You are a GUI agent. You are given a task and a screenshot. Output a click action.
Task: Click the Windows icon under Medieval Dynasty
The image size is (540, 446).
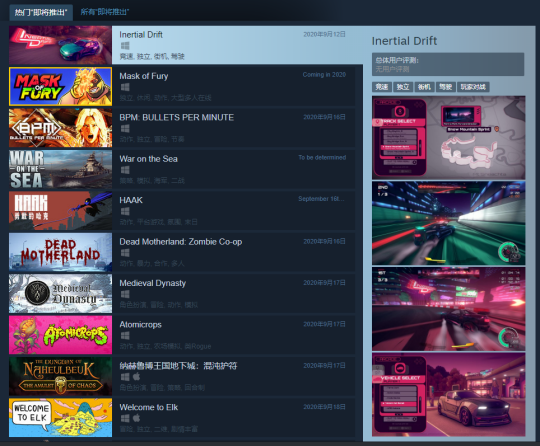coord(125,294)
